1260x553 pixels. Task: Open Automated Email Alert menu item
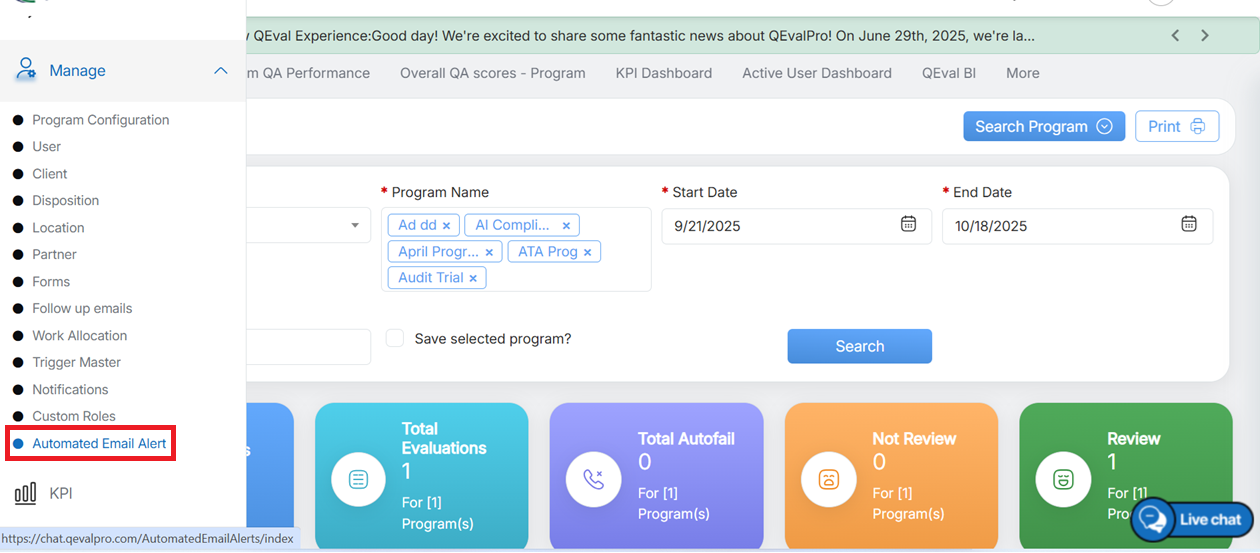point(99,443)
